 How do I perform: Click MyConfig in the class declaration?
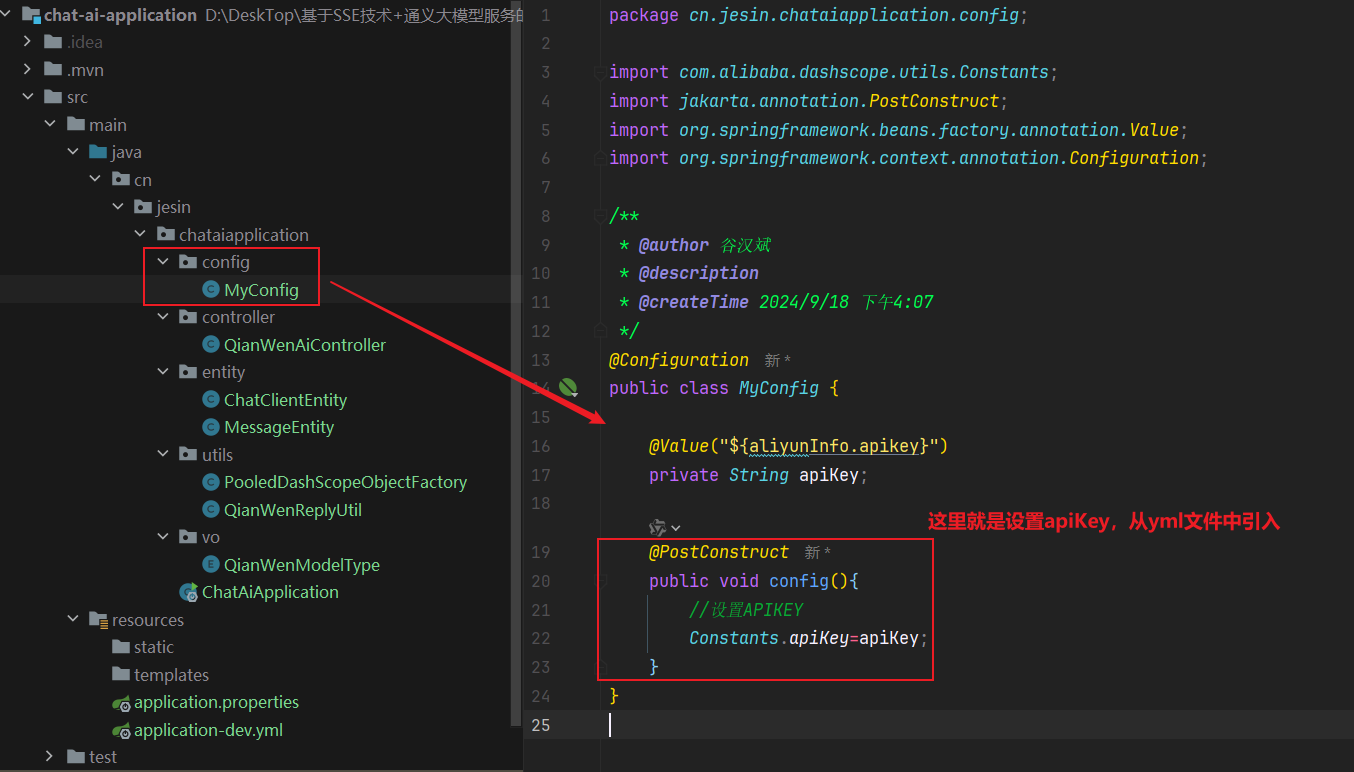pyautogui.click(x=779, y=388)
